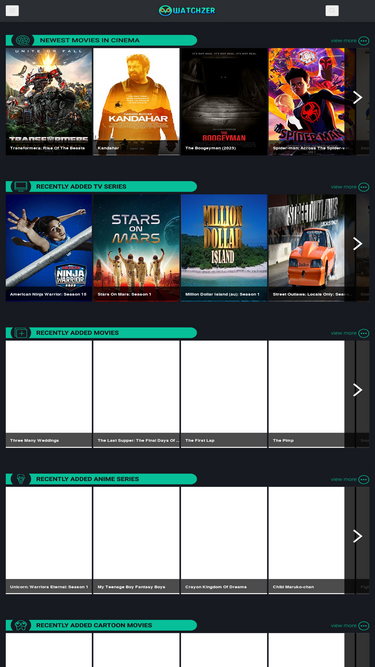Open The Pimp movie card
The width and height of the screenshot is (375, 667).
pyautogui.click(x=312, y=394)
